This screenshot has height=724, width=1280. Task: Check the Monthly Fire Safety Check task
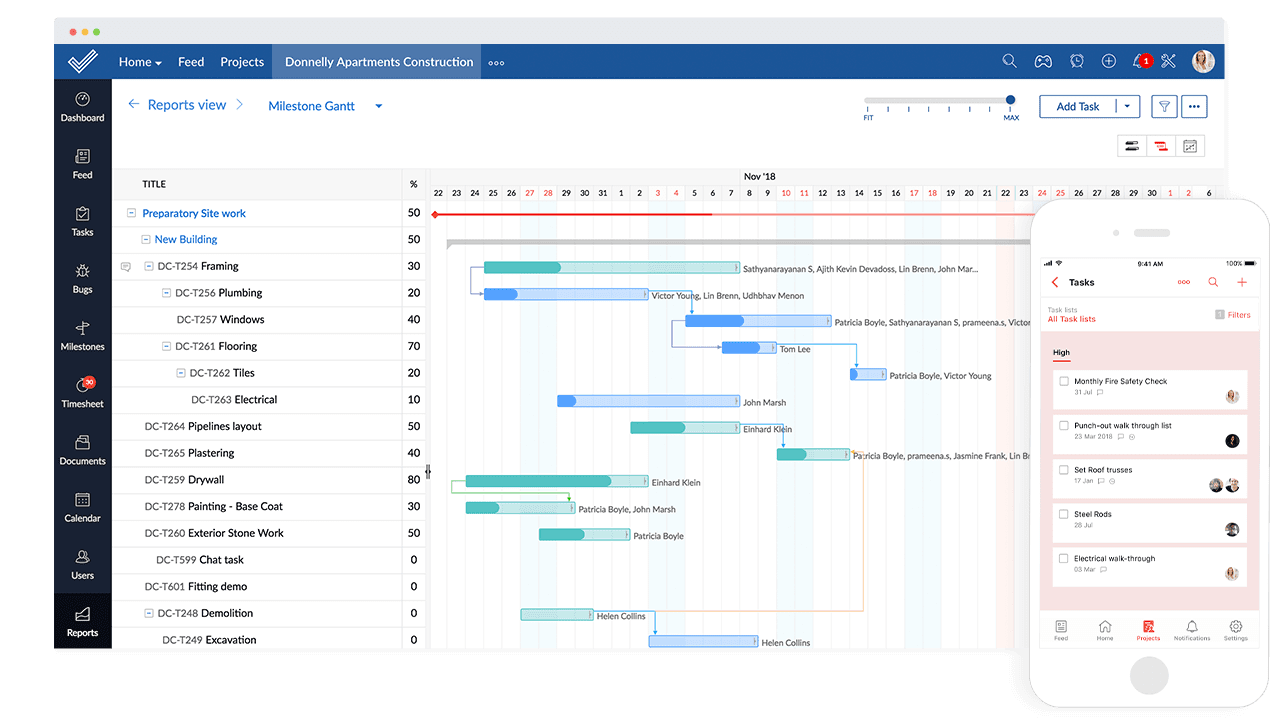[x=1063, y=381]
